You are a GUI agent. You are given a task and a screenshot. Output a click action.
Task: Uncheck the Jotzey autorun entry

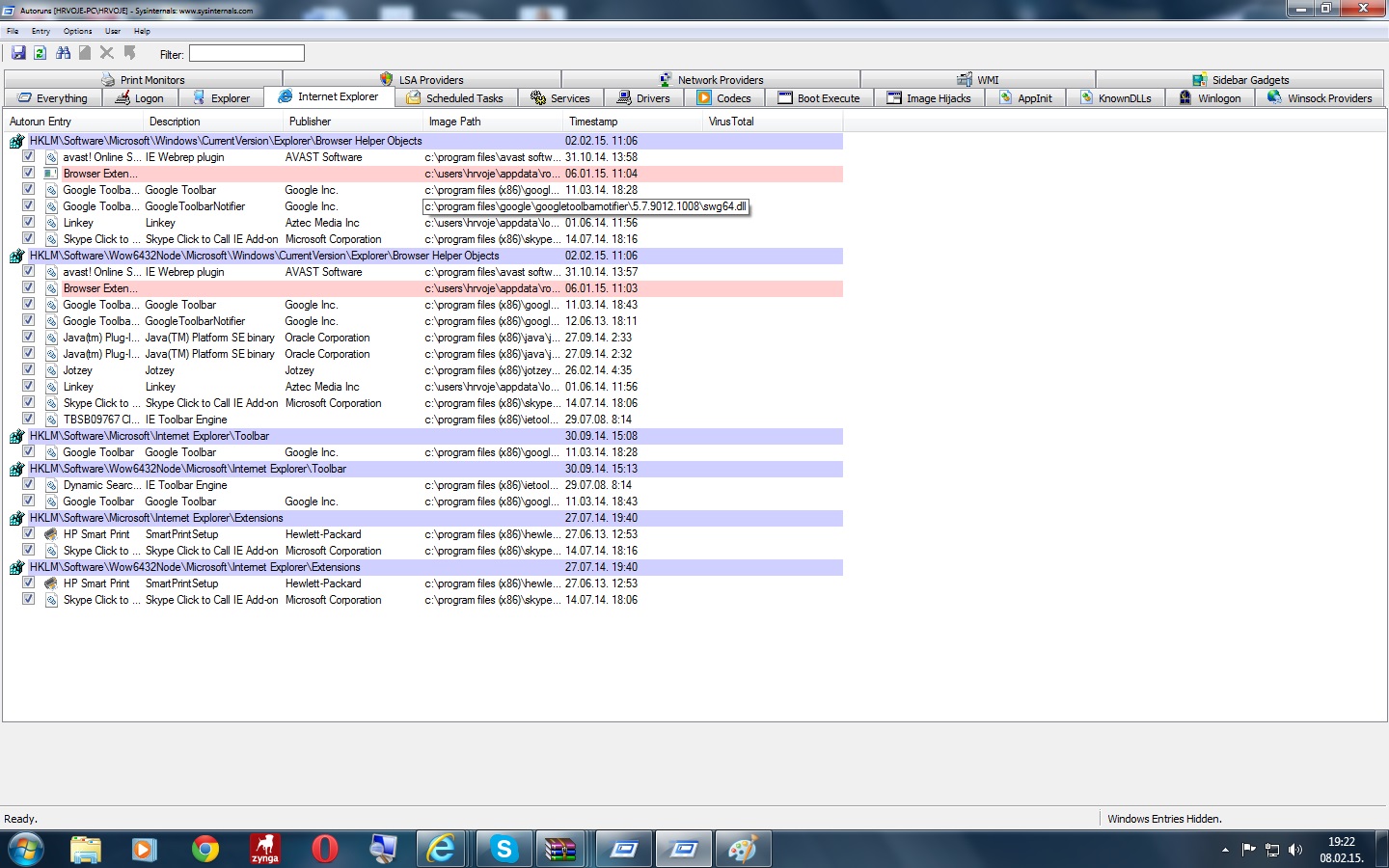[29, 369]
